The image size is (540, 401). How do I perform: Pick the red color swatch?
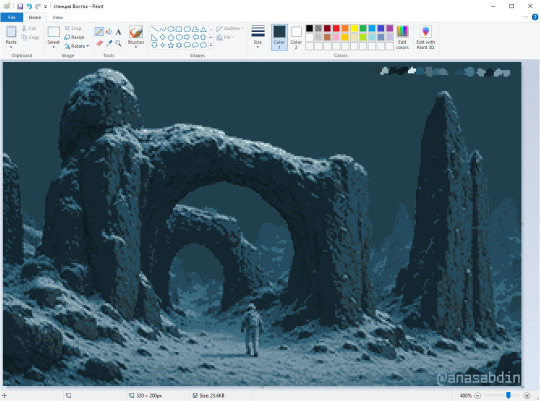(336, 28)
